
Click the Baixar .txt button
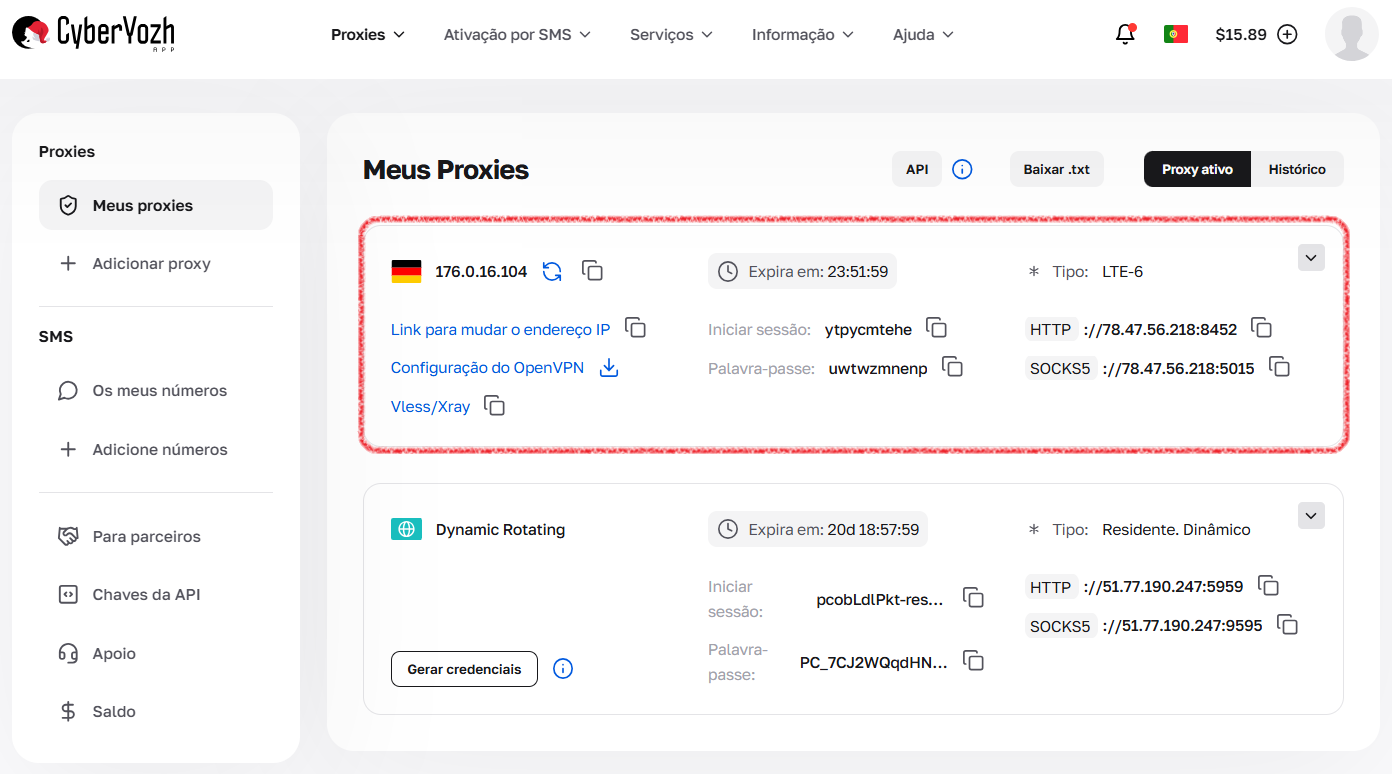[1056, 168]
